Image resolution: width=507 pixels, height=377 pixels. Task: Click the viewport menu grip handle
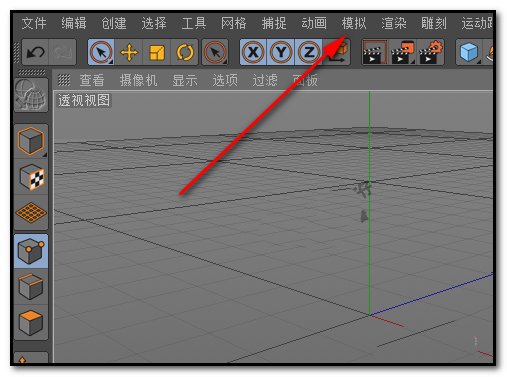64,80
